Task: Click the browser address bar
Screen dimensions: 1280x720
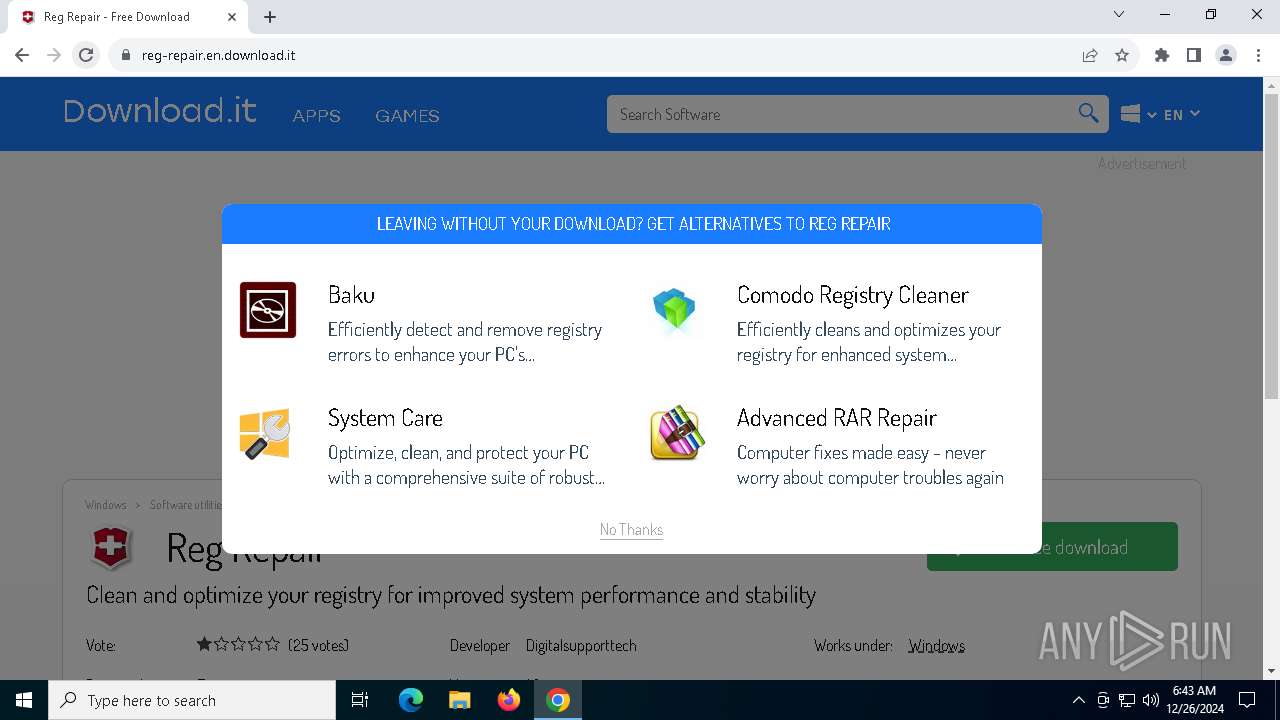Action: pyautogui.click(x=600, y=55)
